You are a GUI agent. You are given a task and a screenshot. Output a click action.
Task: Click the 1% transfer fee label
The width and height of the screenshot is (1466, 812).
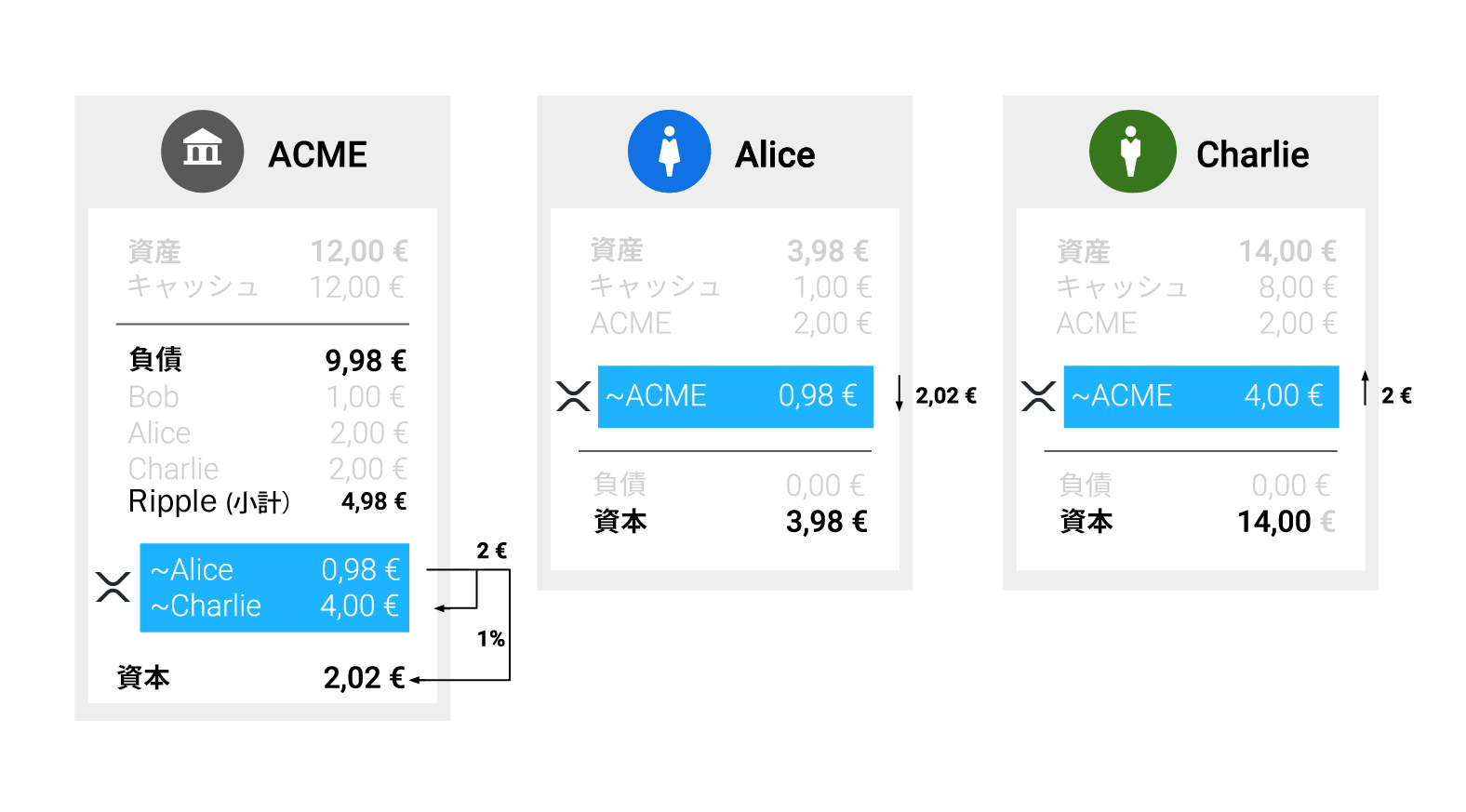click(490, 639)
